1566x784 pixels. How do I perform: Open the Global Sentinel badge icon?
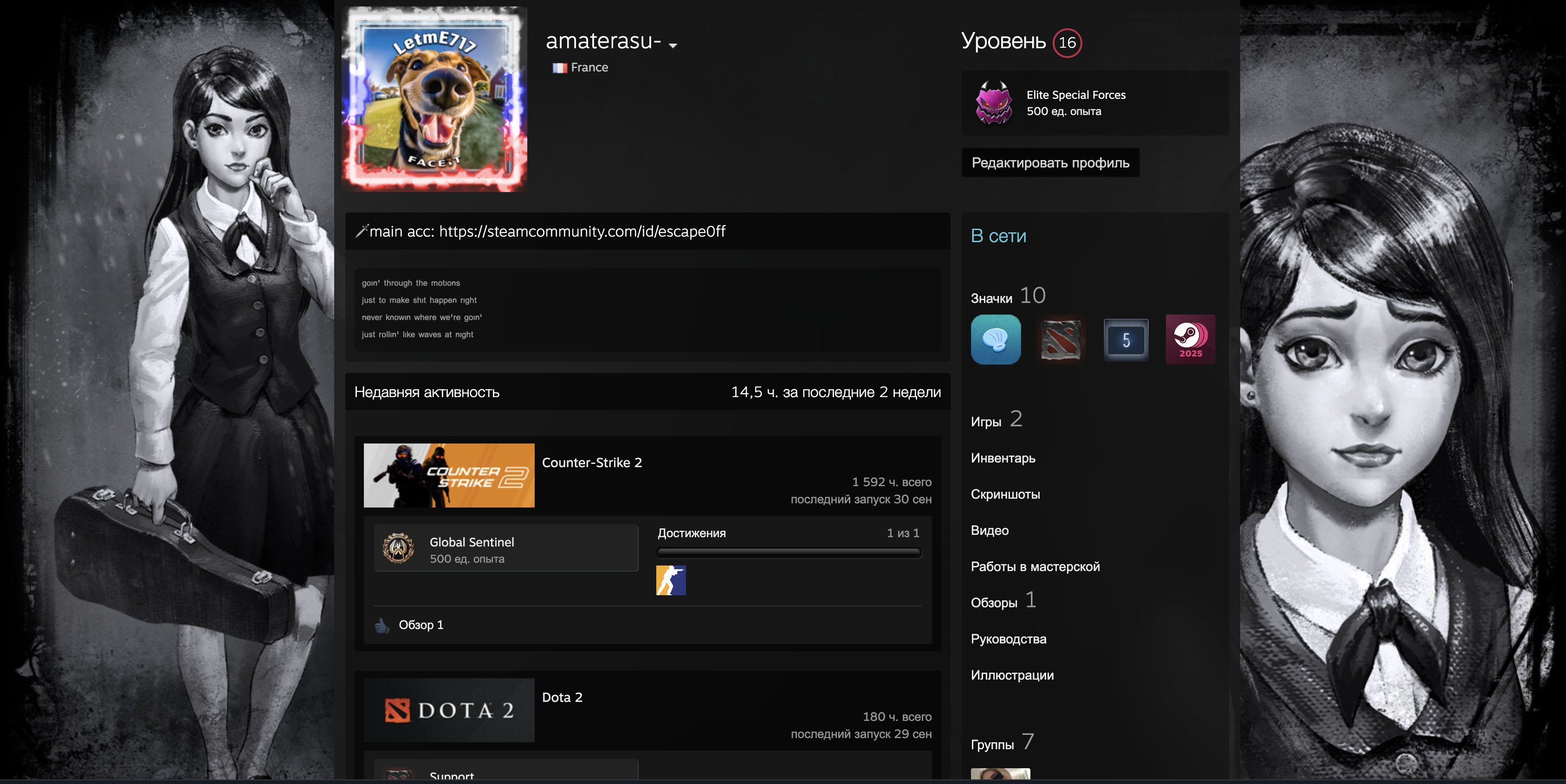click(398, 548)
